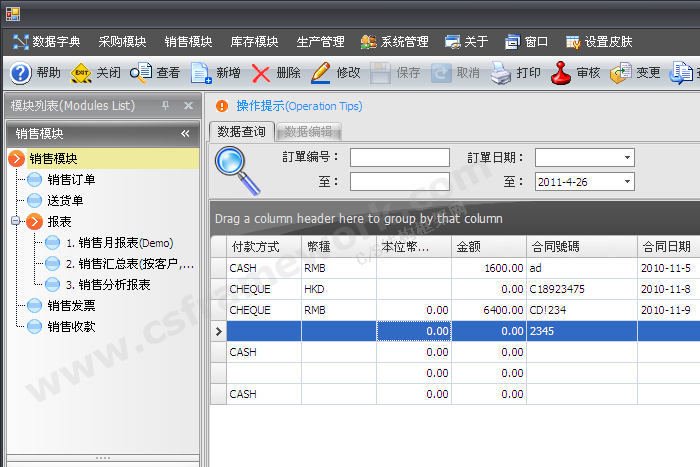700x467 pixels.
Task: Pin the Modules List panel
Action: (166, 105)
